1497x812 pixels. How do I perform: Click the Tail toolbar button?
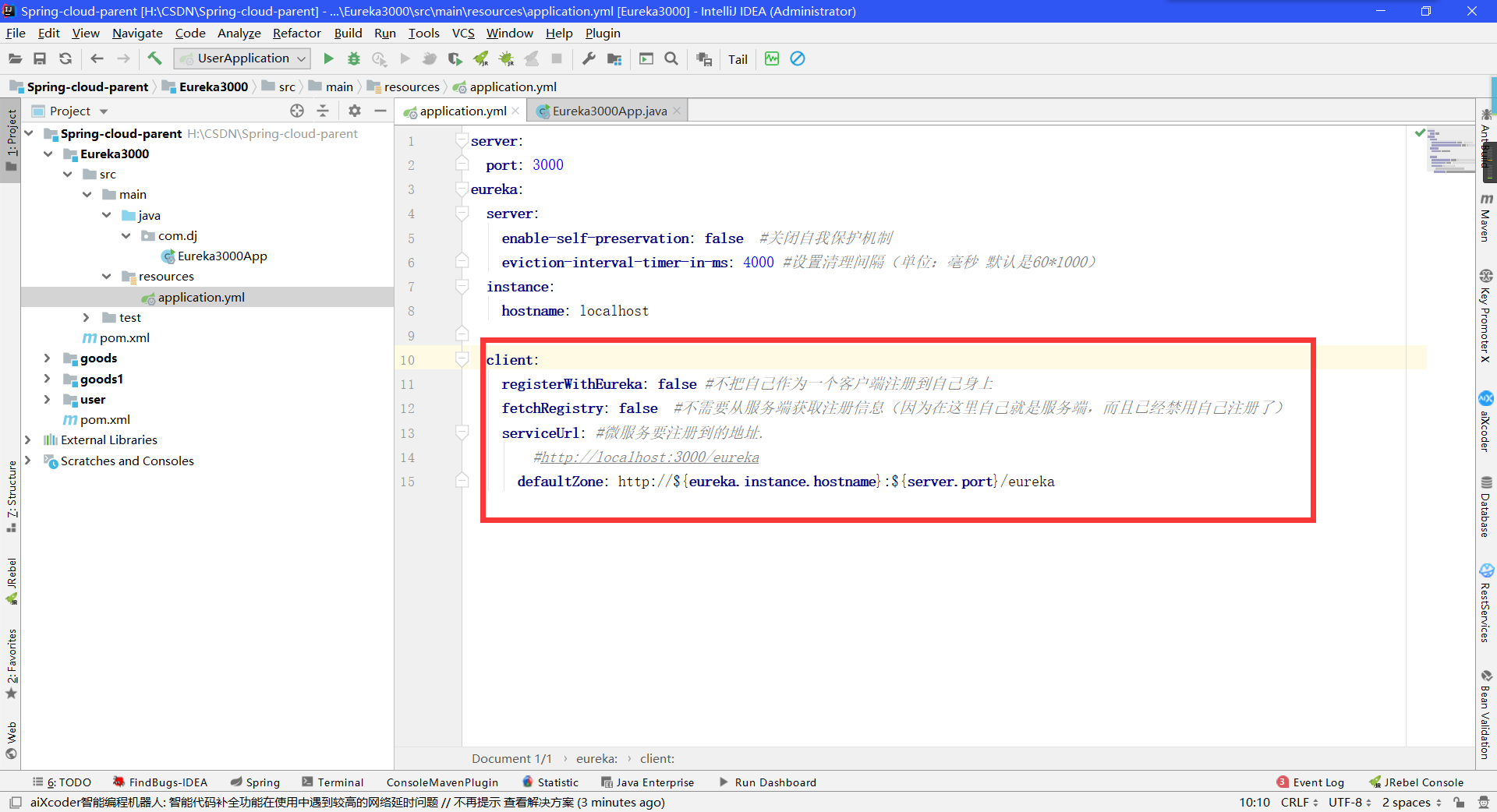[738, 59]
